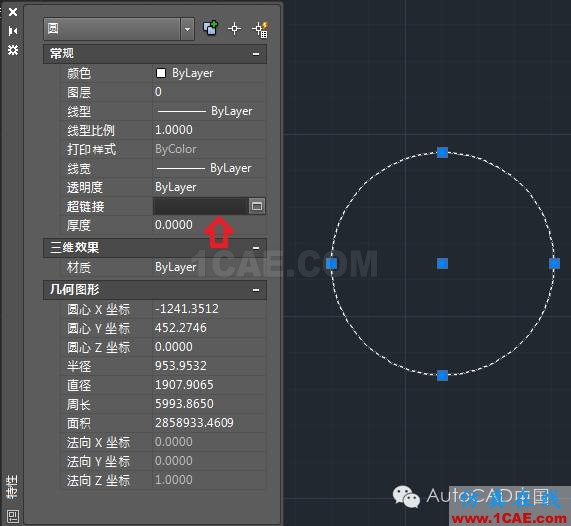Collapse the 三维效果 section
571x526 pixels.
point(256,248)
